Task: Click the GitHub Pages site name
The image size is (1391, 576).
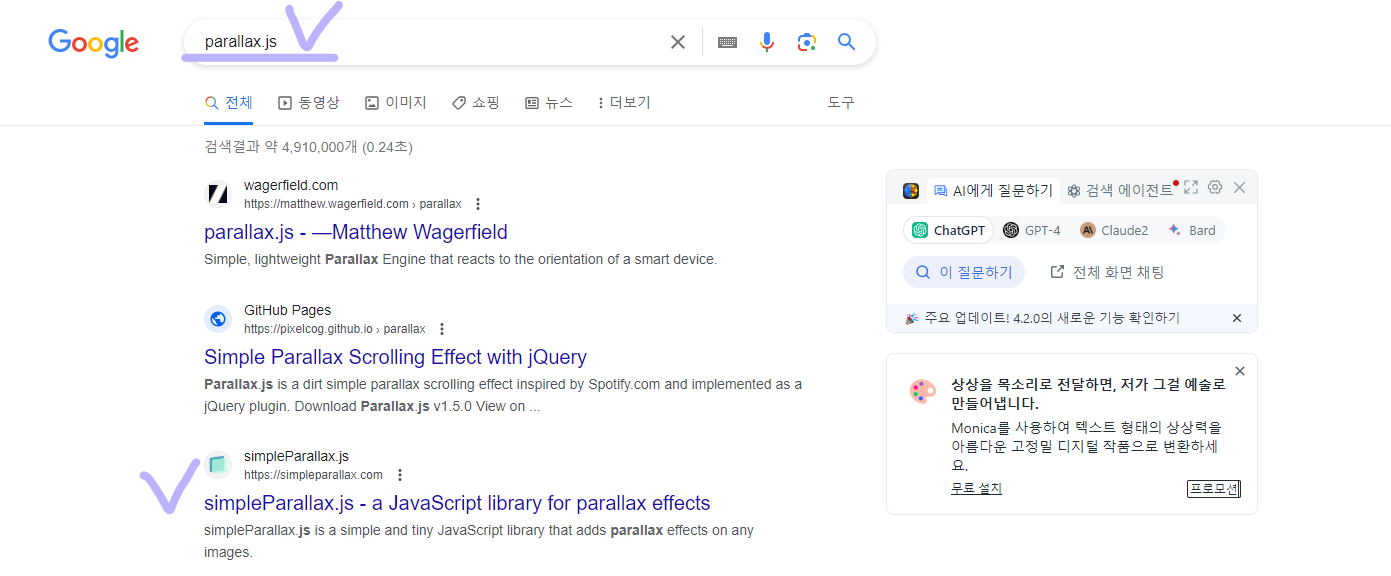Action: coord(287,310)
